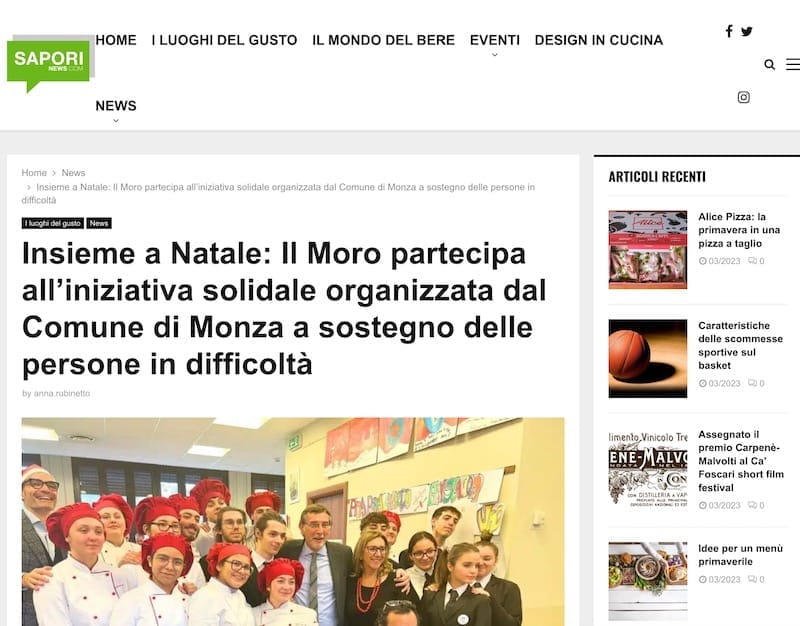
Task: Open author anna.rubinetto profile link
Action: 62,393
